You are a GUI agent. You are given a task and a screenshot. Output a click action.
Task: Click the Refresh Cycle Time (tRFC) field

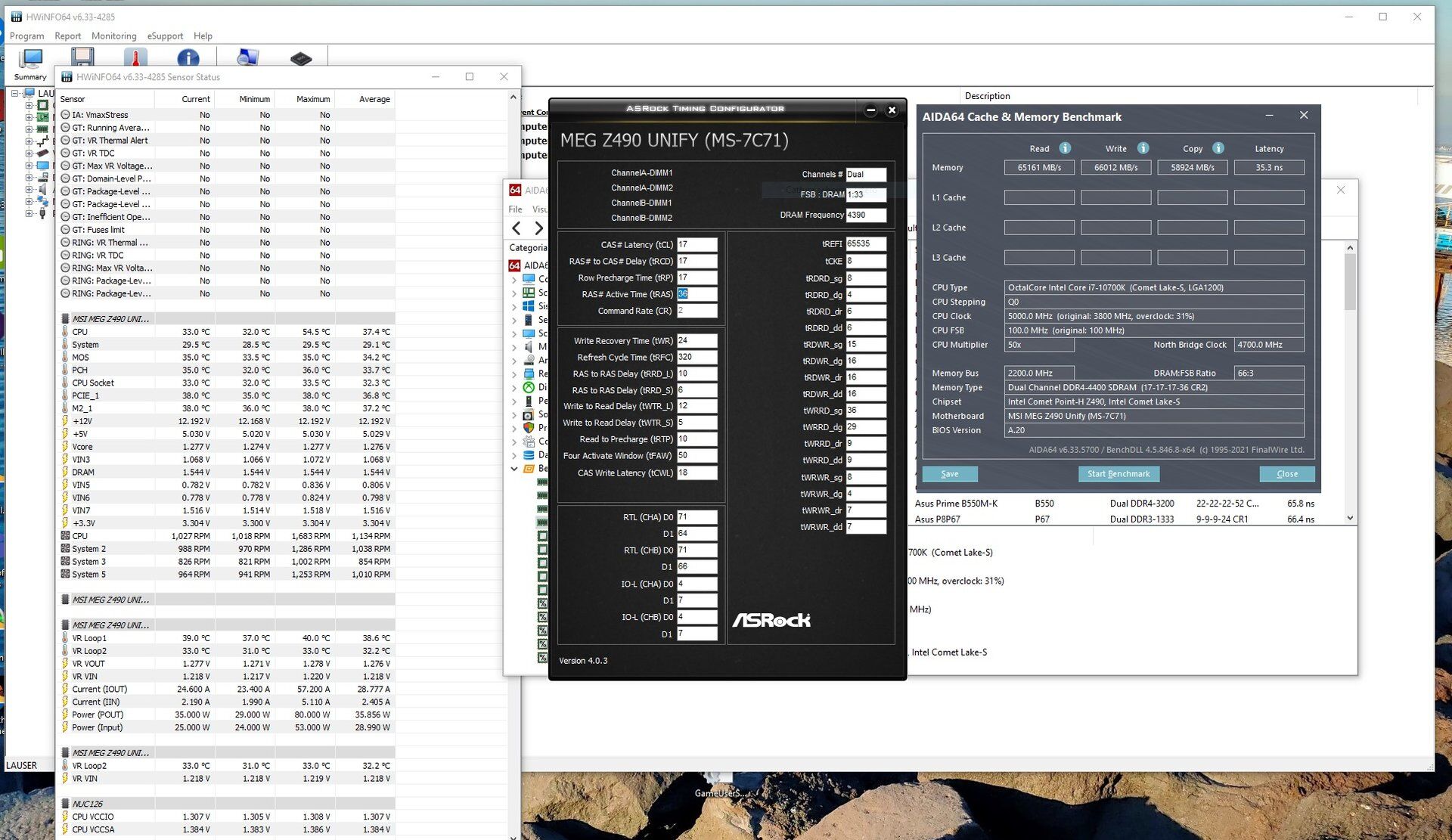tap(697, 357)
